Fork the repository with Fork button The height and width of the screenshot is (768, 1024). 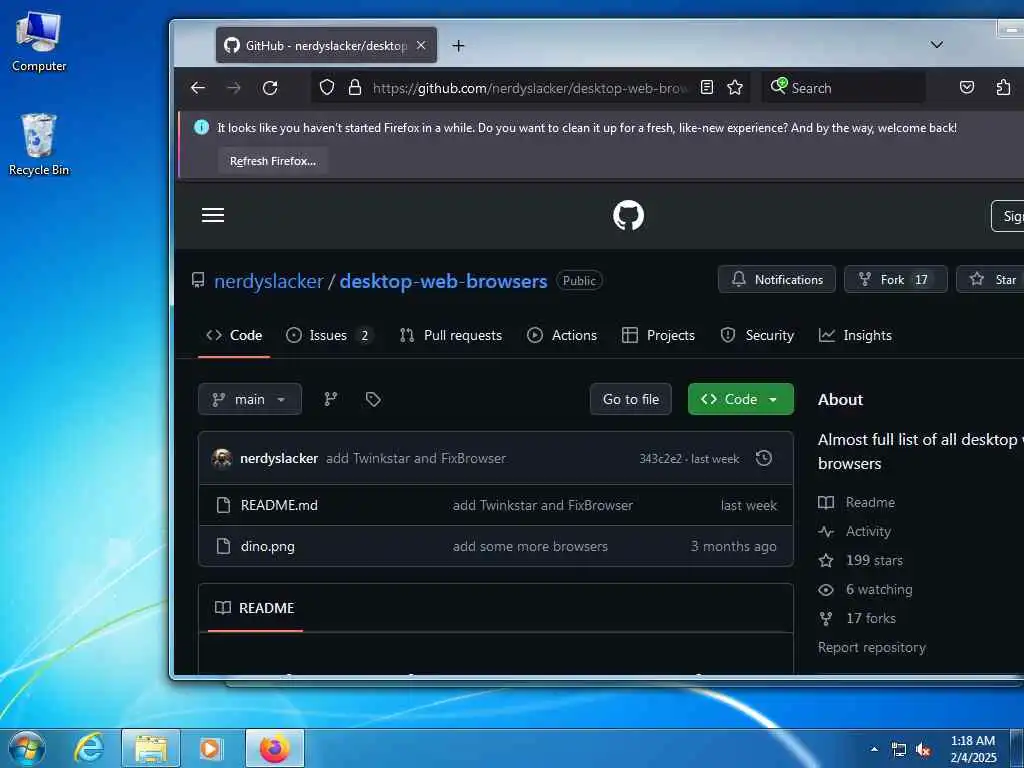tap(895, 280)
